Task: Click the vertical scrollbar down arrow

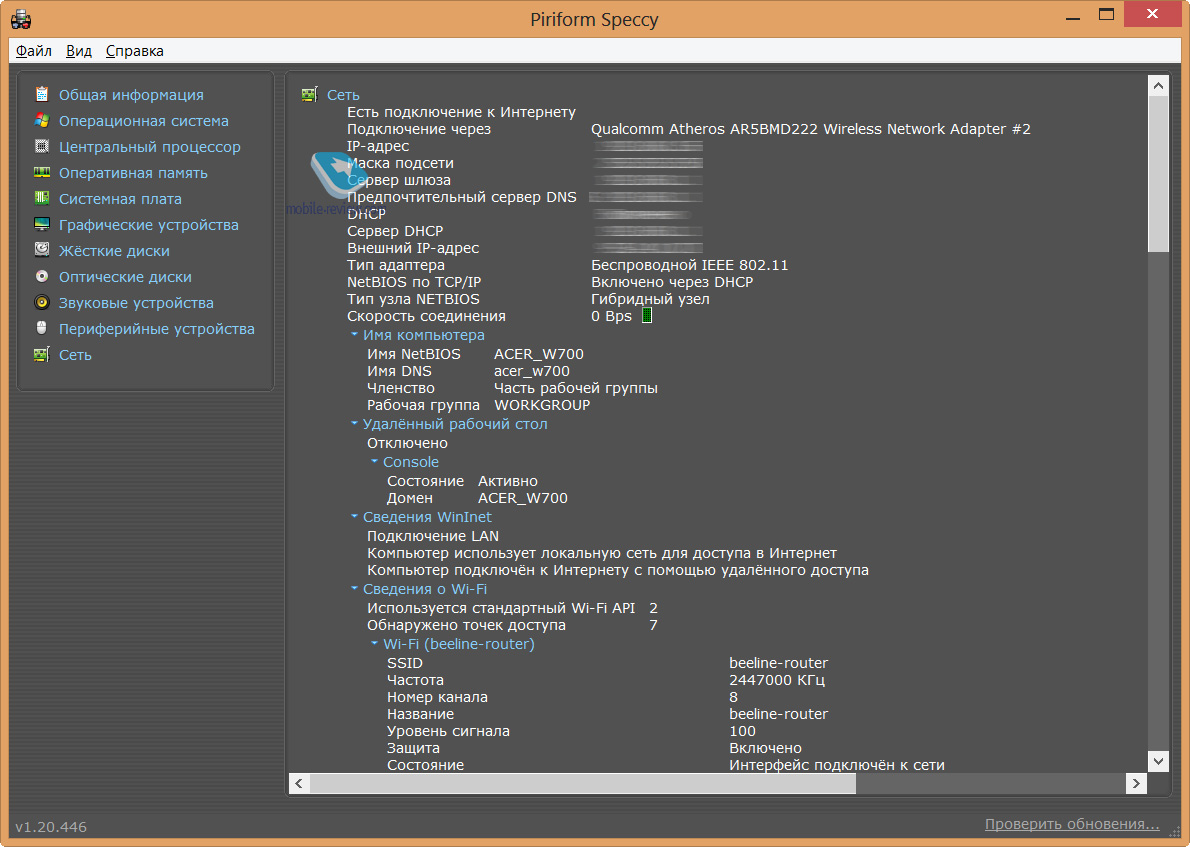Action: (1158, 760)
